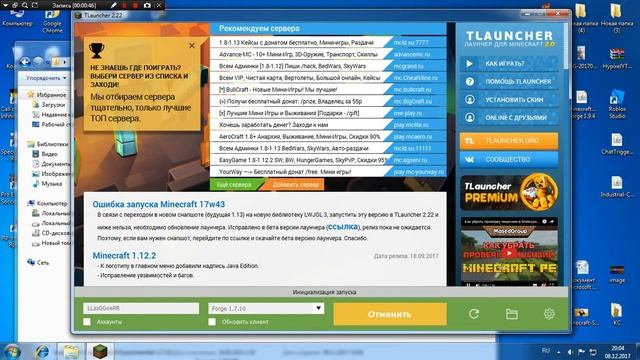Open Internet Explorer from the taskbar
The image size is (640, 360).
[42, 352]
